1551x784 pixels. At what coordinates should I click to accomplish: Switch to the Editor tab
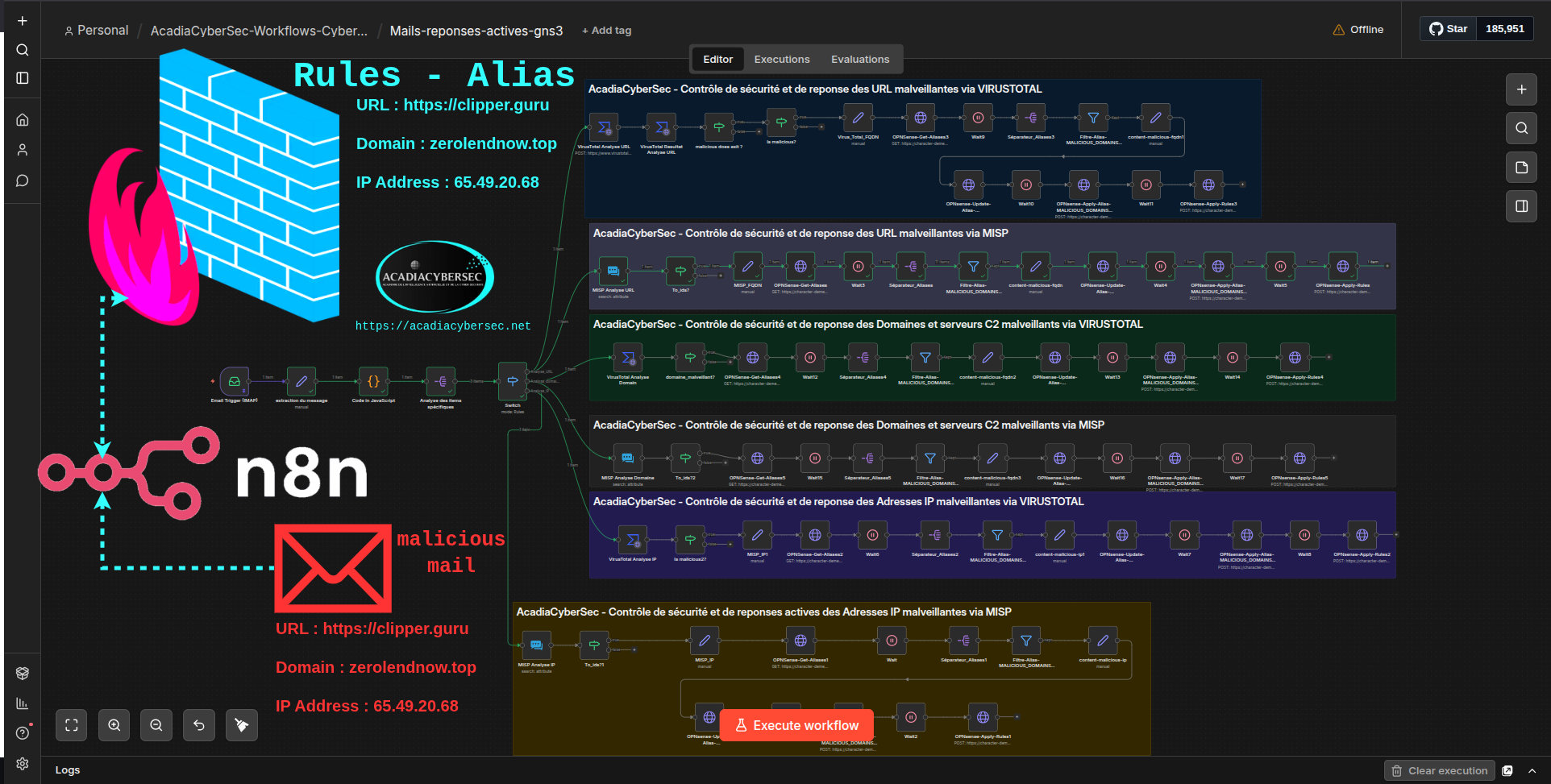click(x=717, y=60)
